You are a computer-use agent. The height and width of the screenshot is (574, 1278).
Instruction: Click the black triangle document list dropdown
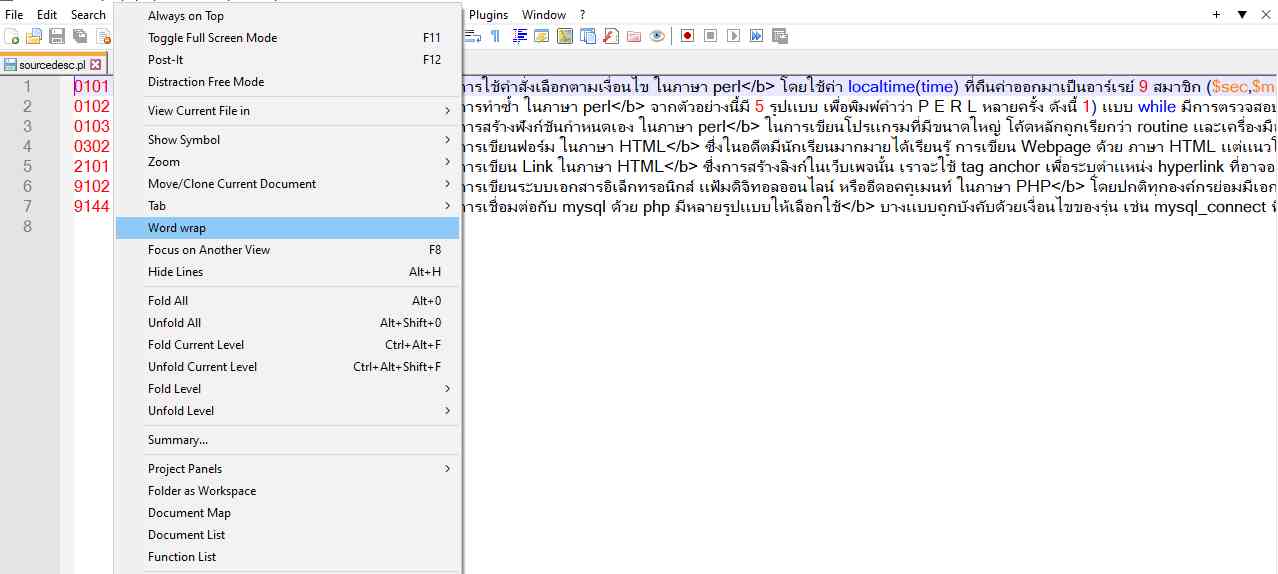1242,15
